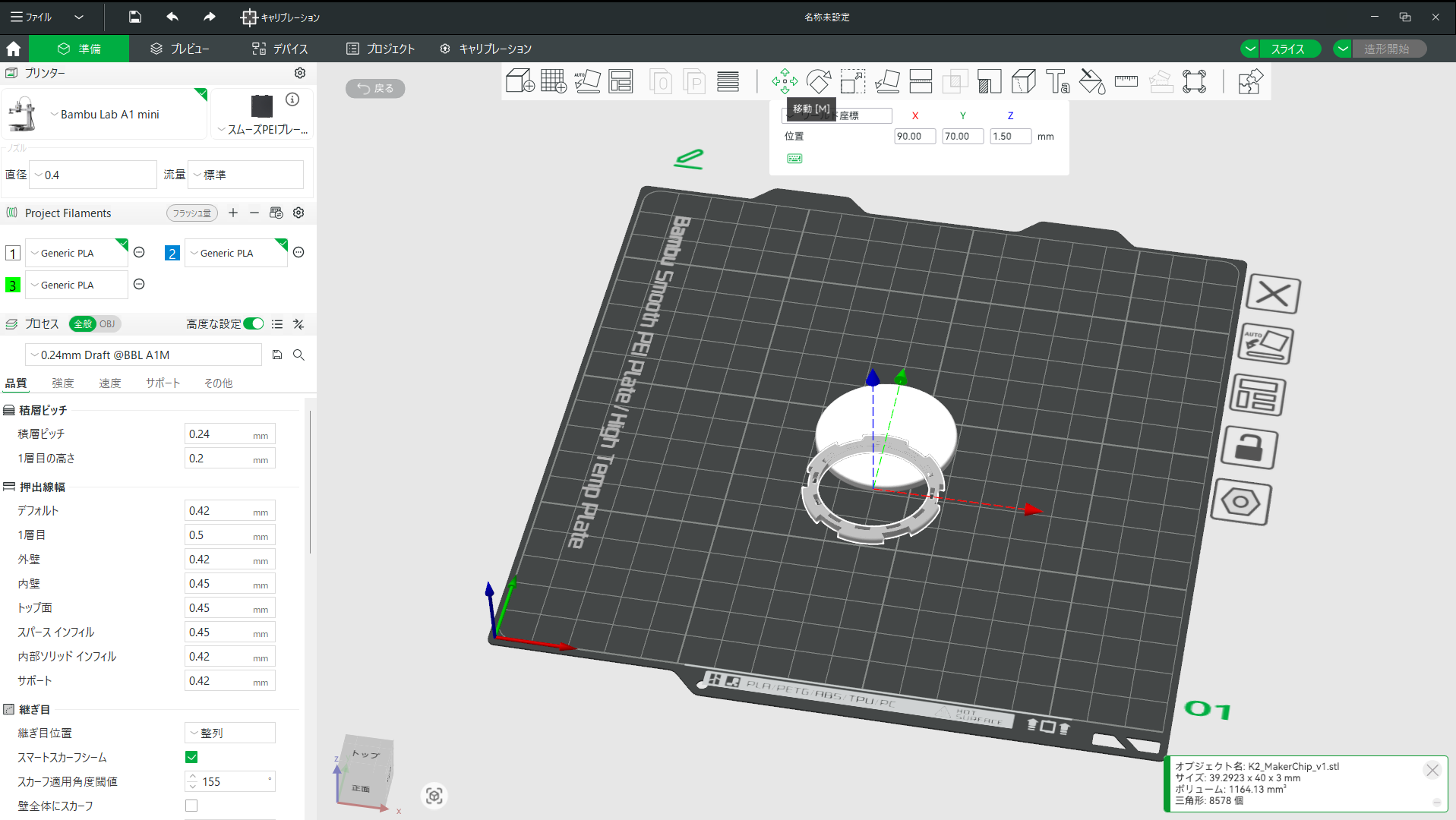Select the Text shape tool
Viewport: 1456px width, 820px height.
coord(1057,81)
